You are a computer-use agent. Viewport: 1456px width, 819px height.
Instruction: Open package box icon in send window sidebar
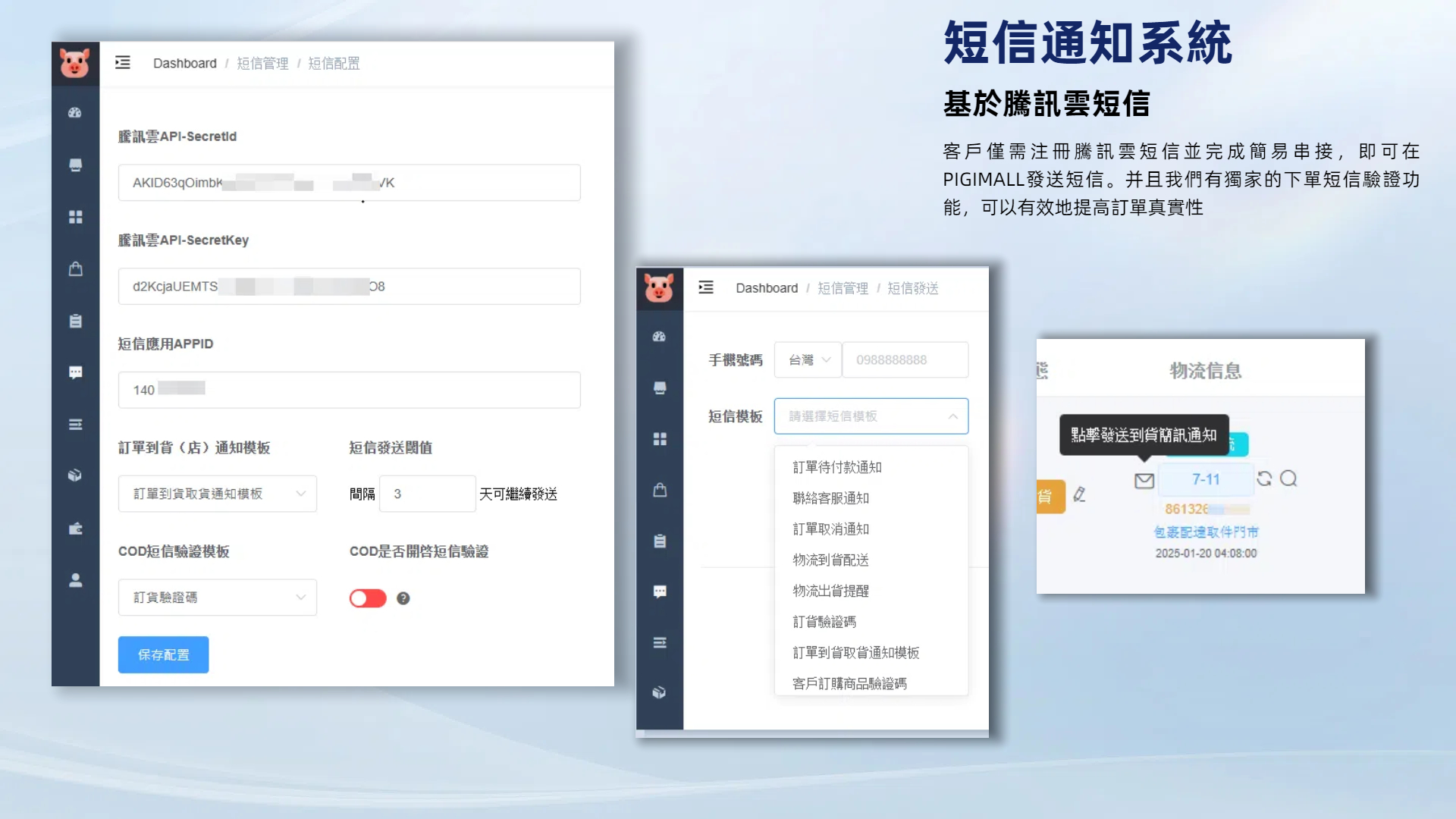click(x=659, y=692)
